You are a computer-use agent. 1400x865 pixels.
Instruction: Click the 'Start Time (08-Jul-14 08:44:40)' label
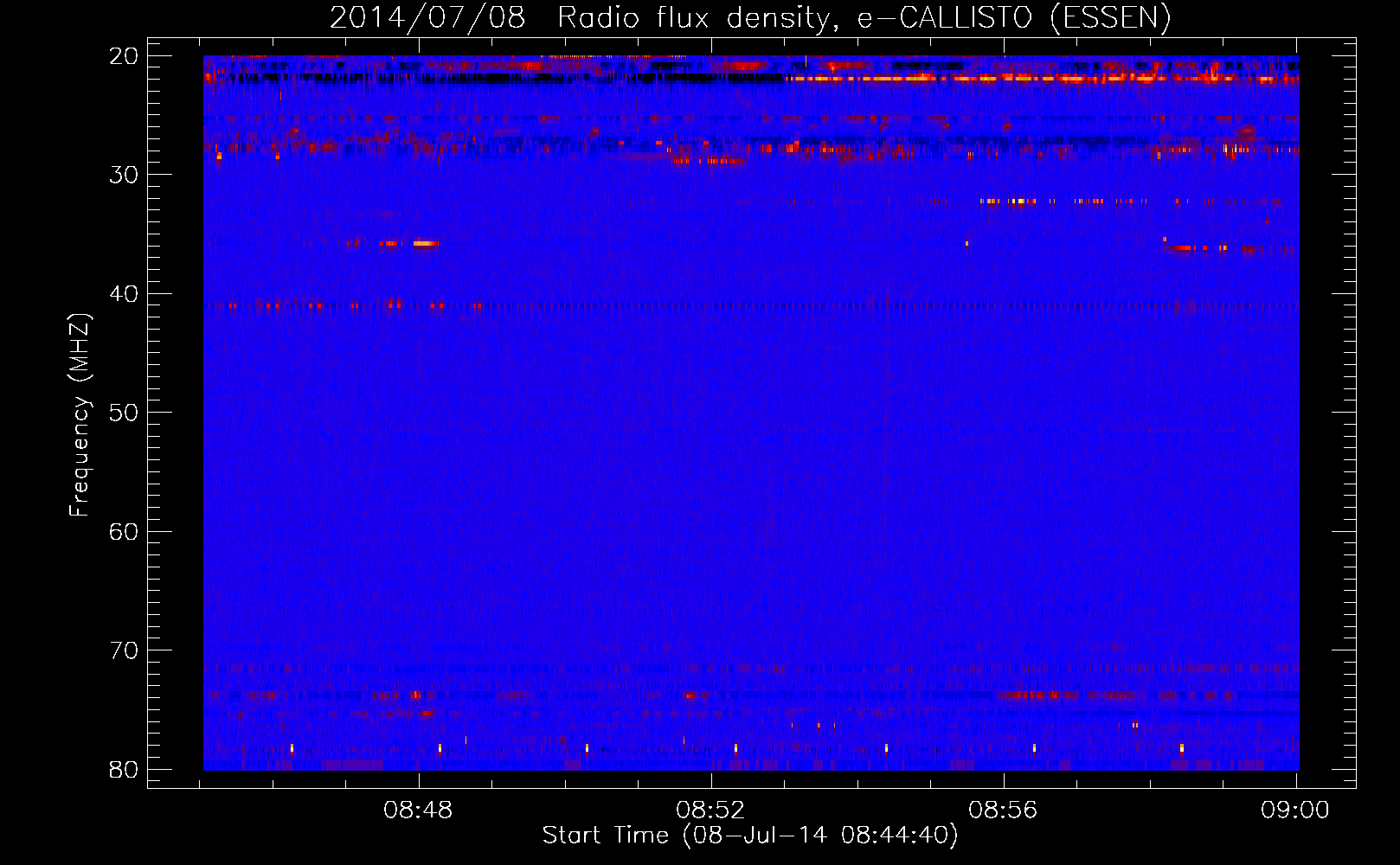tap(750, 836)
